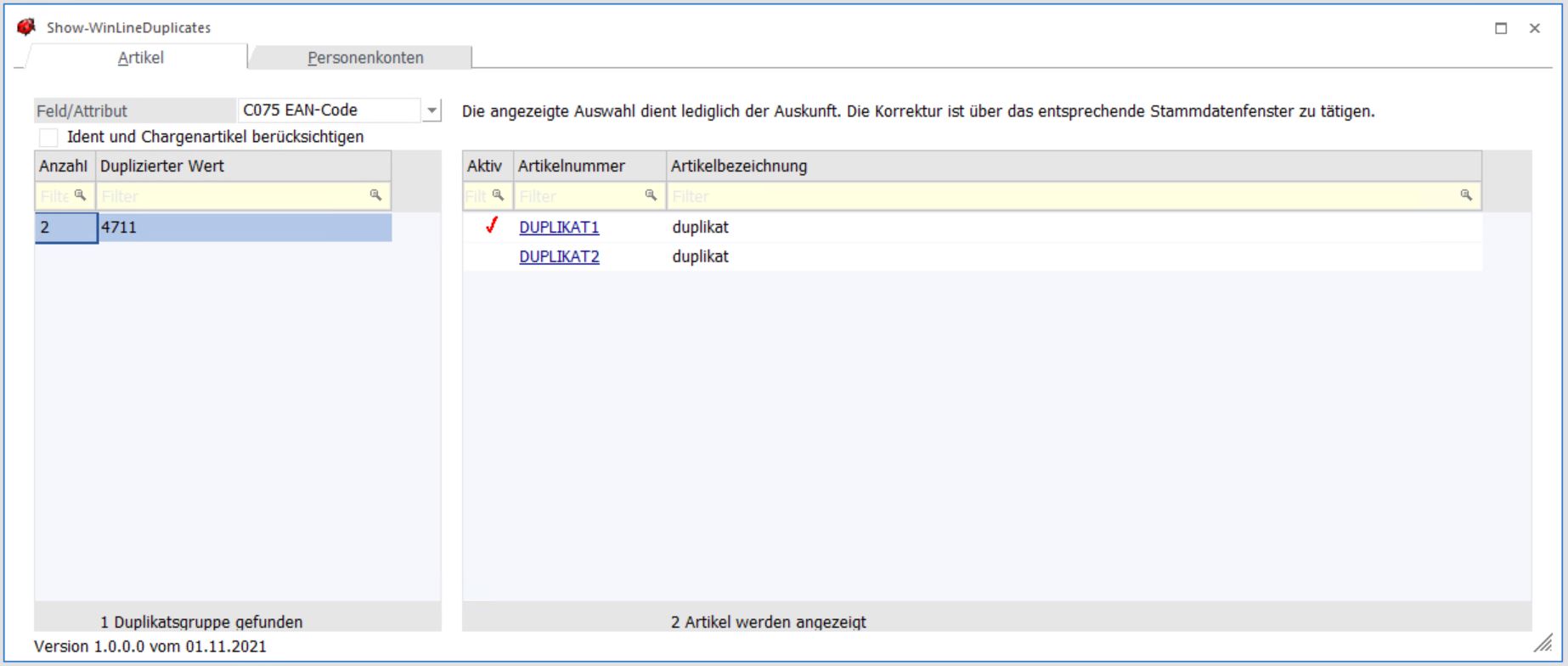Click magnifier icon in Aktiv filter
Viewport: 1568px width, 666px height.
coord(498,195)
